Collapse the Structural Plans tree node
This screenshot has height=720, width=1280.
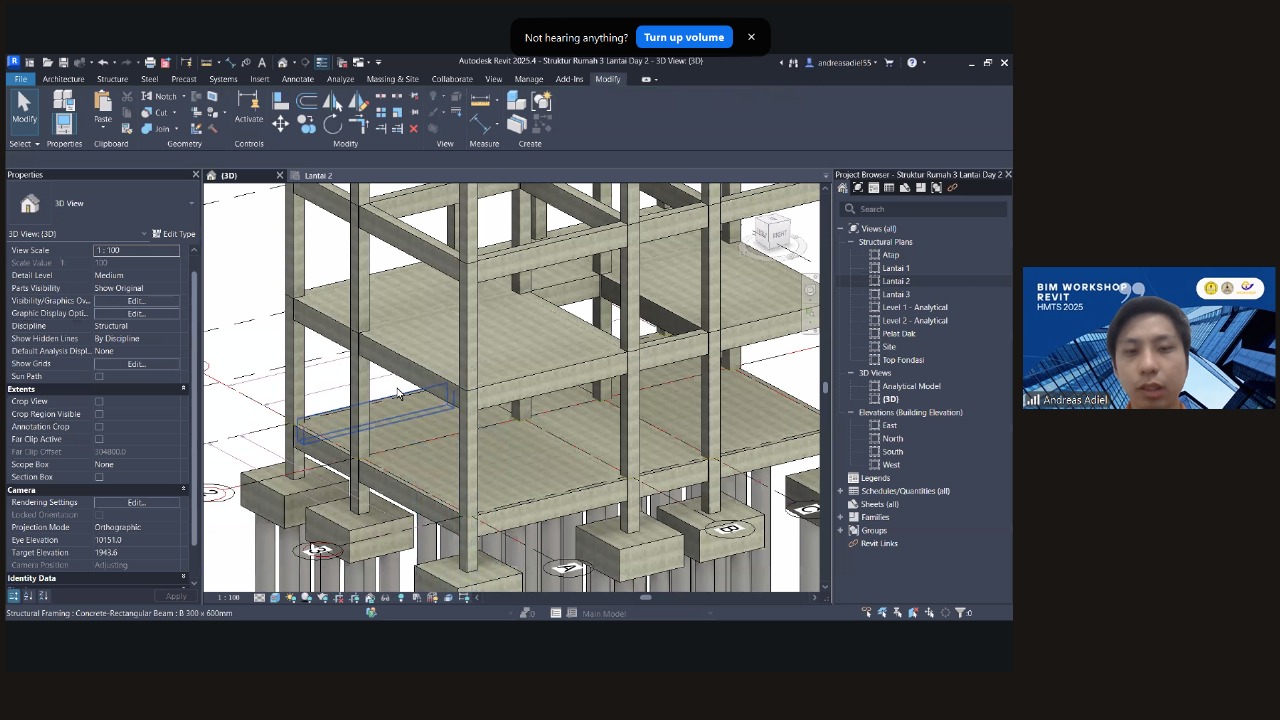pos(851,242)
